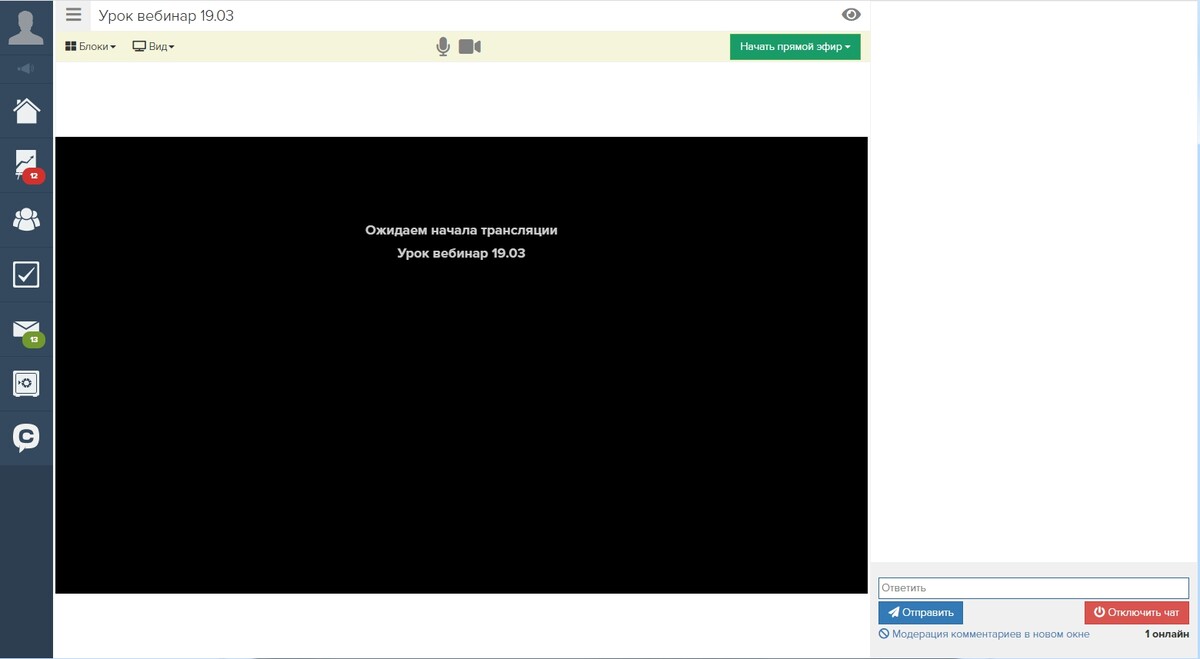The height and width of the screenshot is (659, 1200).
Task: Click the Отключить чат button
Action: [x=1136, y=612]
